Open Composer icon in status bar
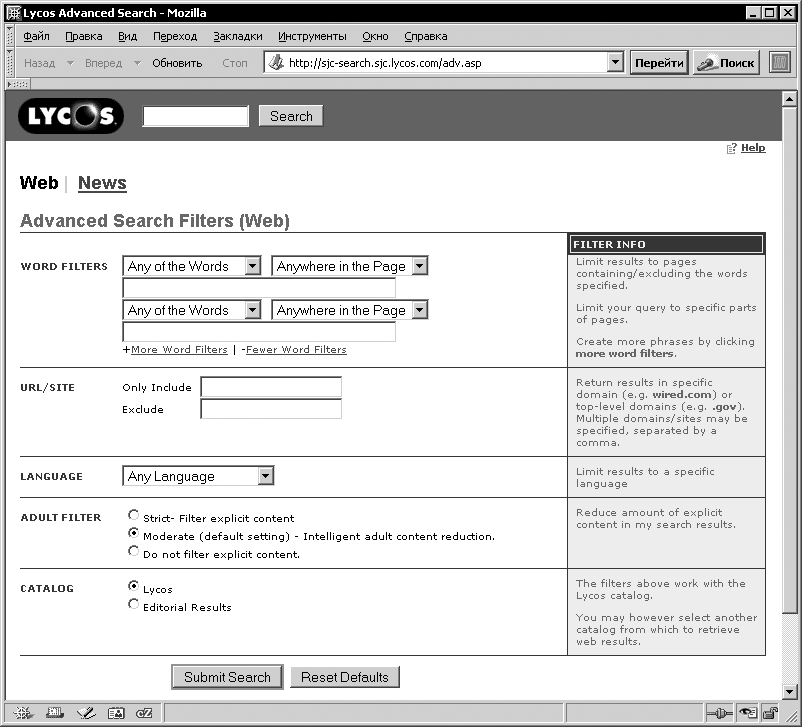The height and width of the screenshot is (727, 802). (x=85, y=713)
